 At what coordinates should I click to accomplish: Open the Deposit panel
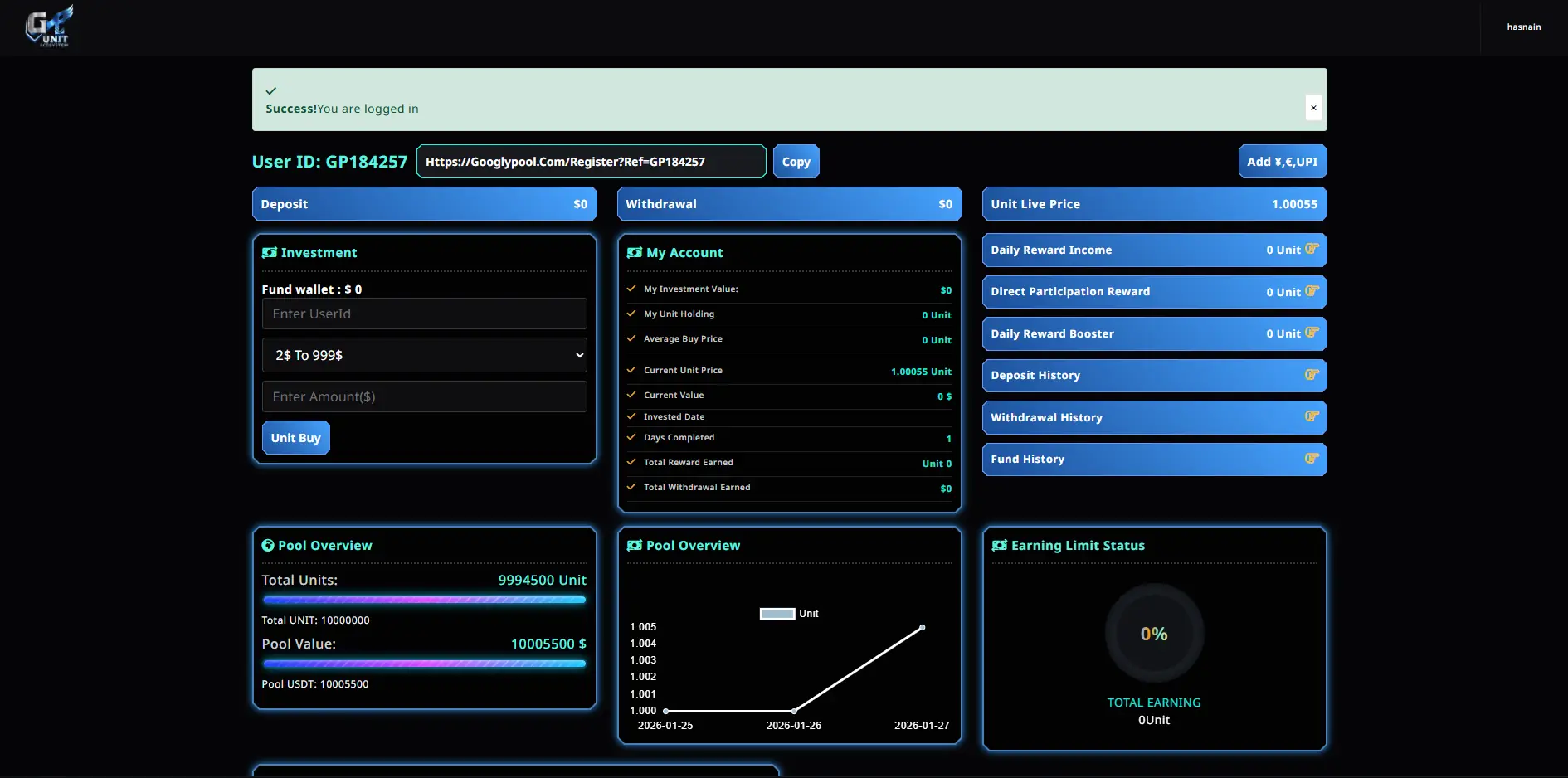(x=424, y=203)
